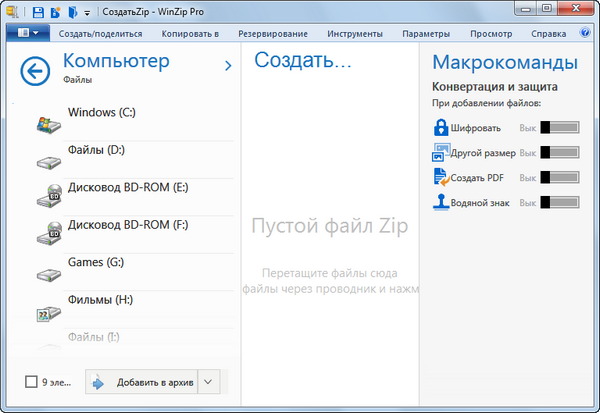Slide the Водяной знак switch

coord(560,203)
